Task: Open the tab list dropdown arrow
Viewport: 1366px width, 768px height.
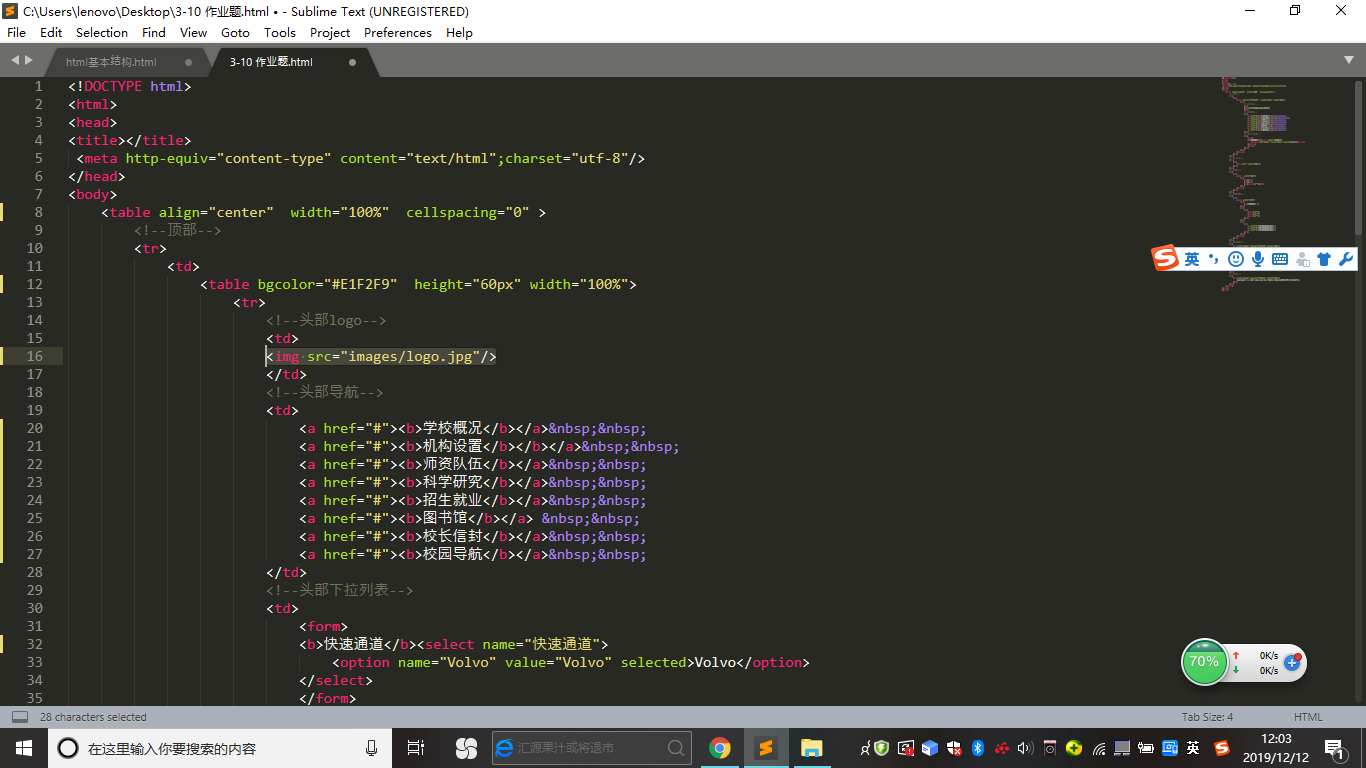Action: pyautogui.click(x=1349, y=61)
